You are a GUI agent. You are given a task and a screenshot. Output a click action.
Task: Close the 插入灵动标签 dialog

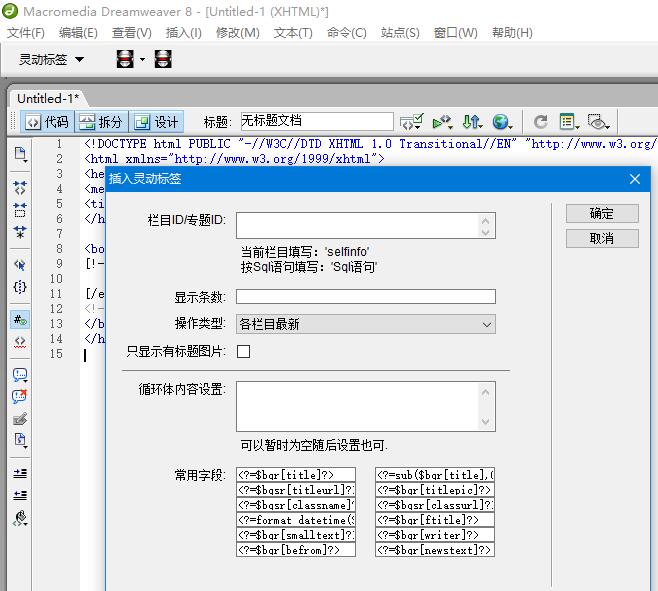coord(634,179)
